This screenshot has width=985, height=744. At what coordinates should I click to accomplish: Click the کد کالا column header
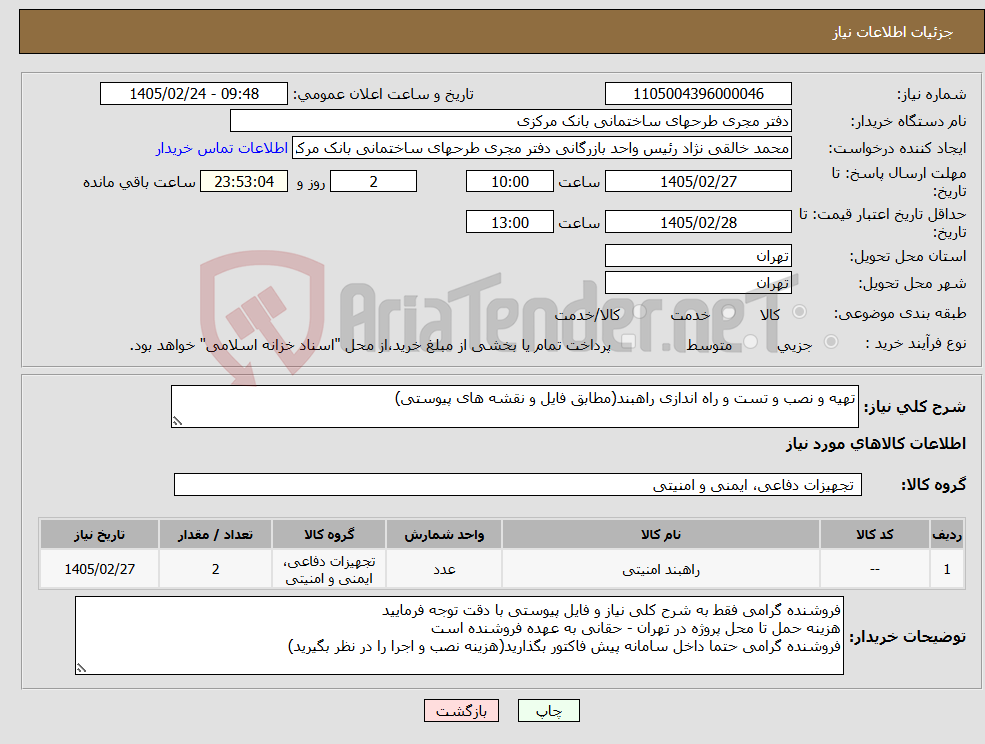875,535
